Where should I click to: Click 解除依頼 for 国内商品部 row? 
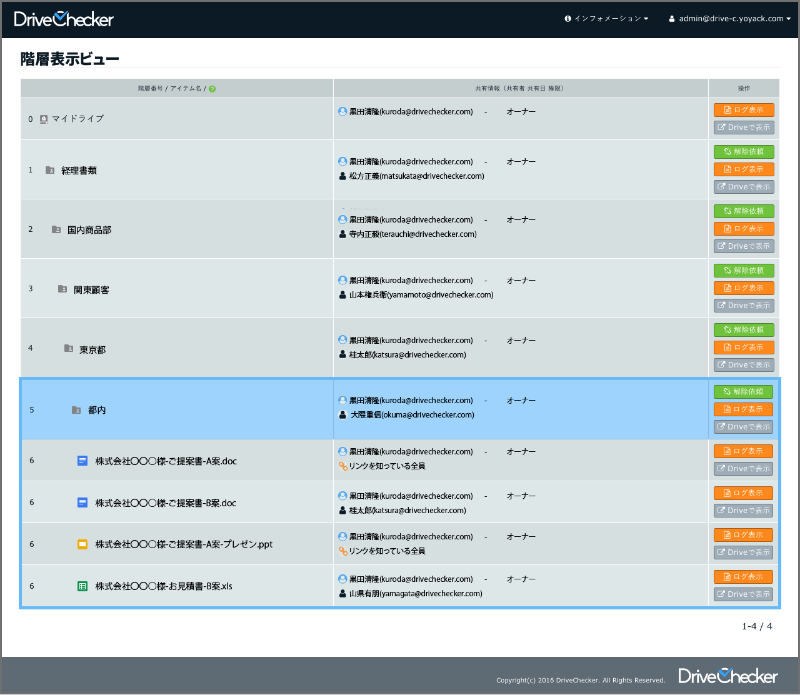(744, 211)
